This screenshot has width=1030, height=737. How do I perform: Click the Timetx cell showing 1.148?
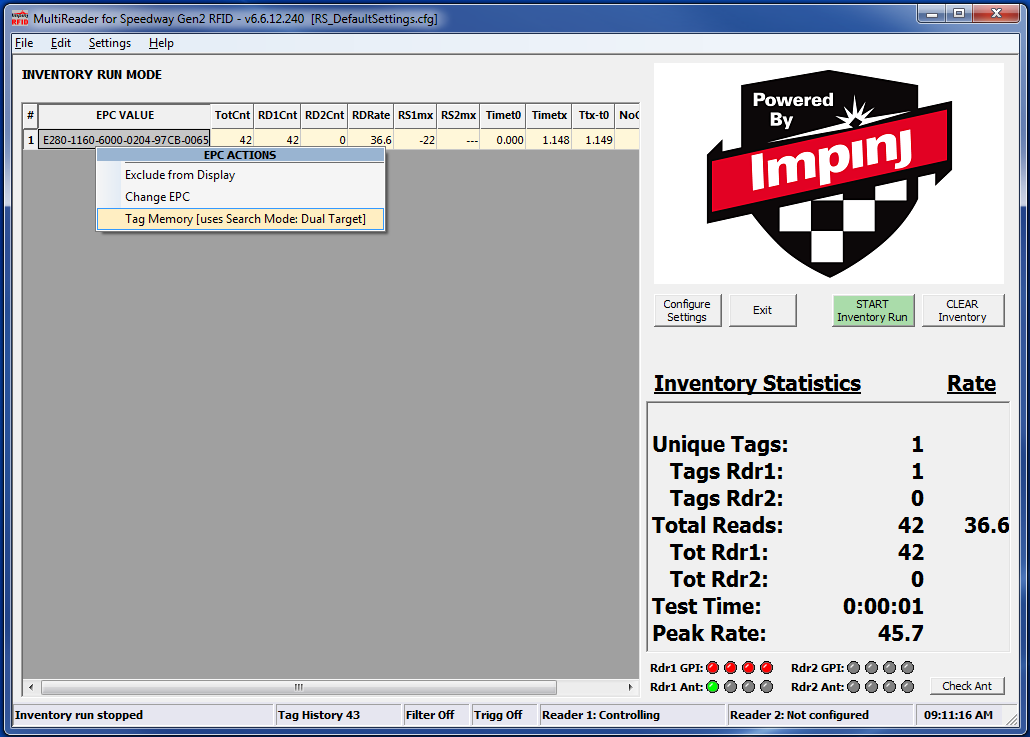pos(549,140)
